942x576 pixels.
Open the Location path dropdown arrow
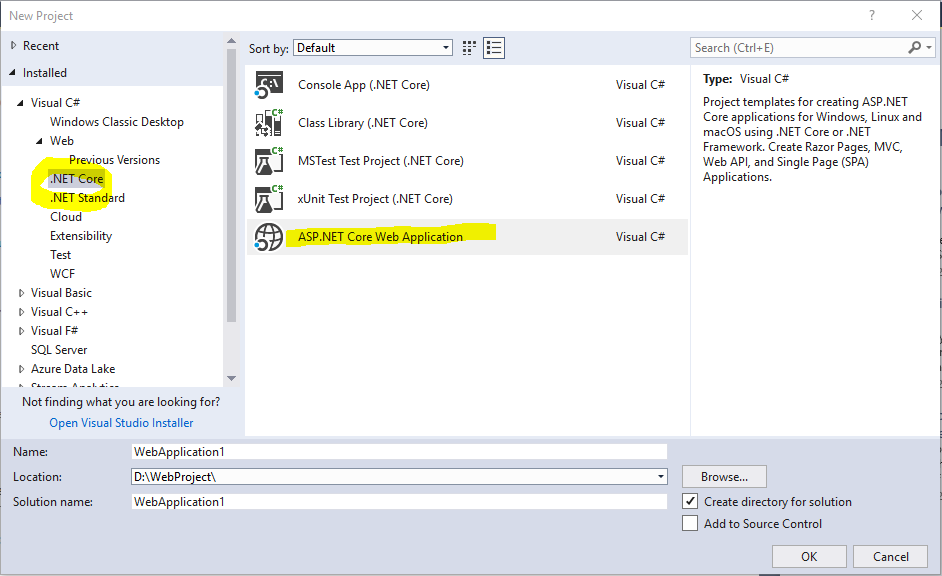click(660, 477)
